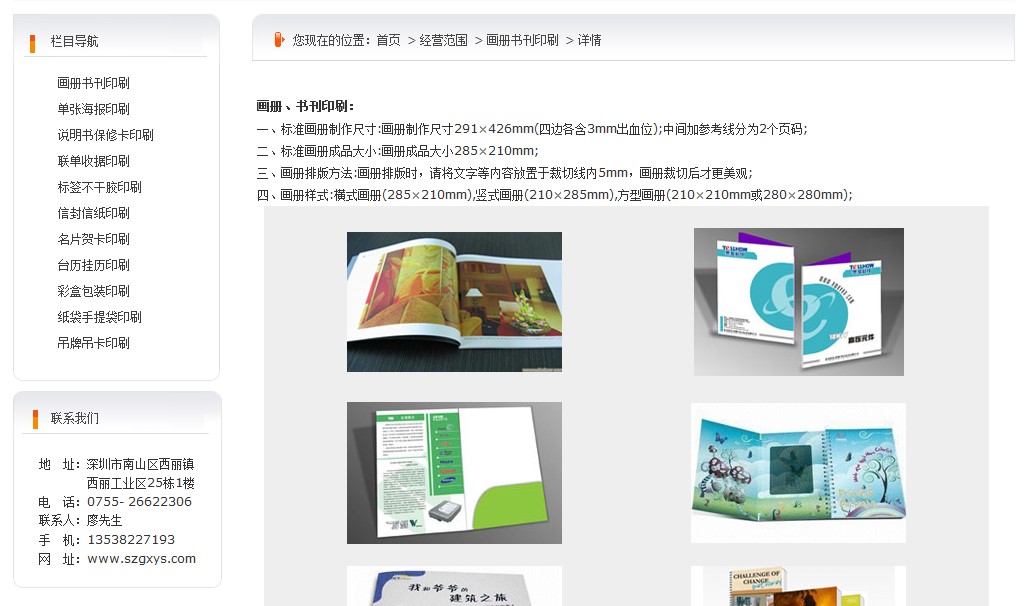
Task: Go to 台历挂历印刷 page
Action: (93, 265)
